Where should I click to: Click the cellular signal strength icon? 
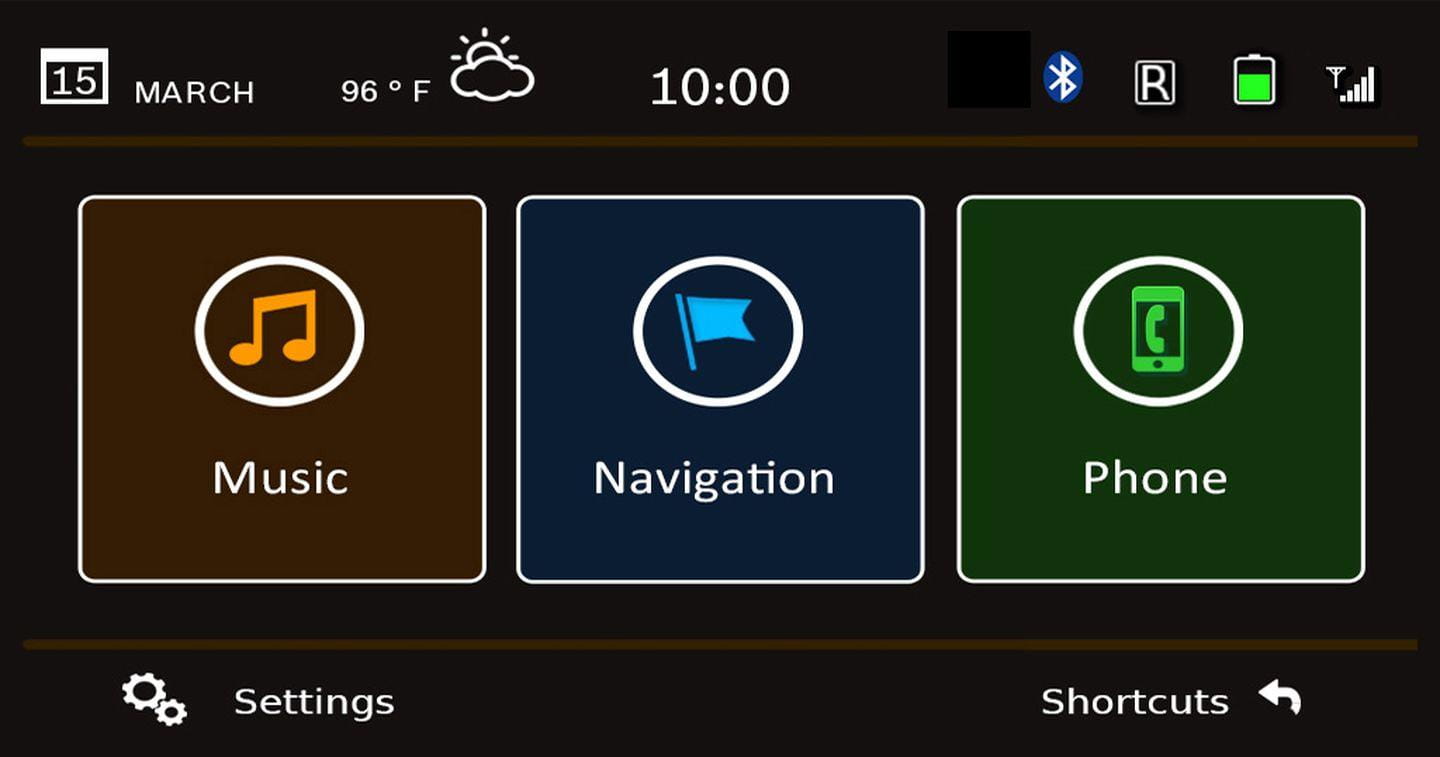[x=1351, y=84]
